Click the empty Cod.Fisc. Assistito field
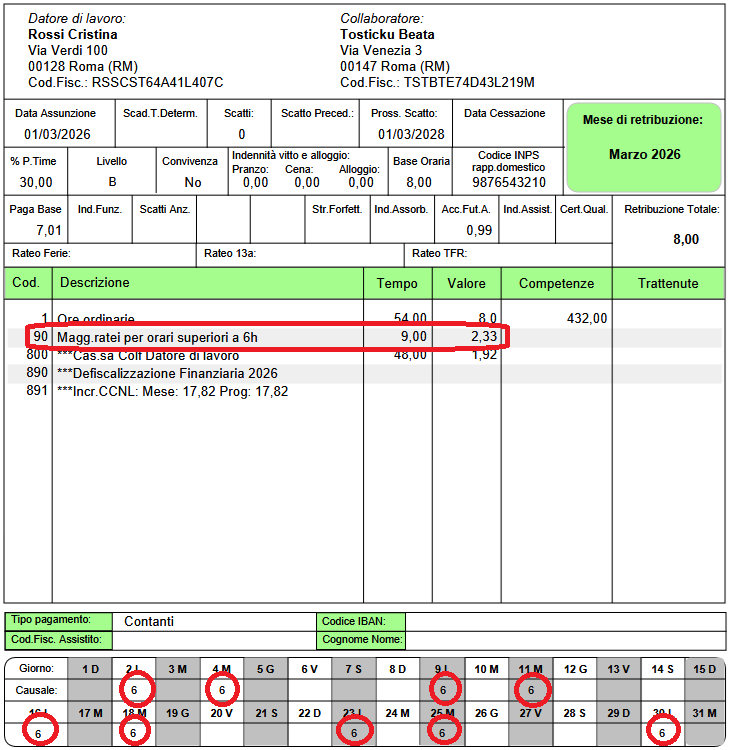 (x=213, y=639)
